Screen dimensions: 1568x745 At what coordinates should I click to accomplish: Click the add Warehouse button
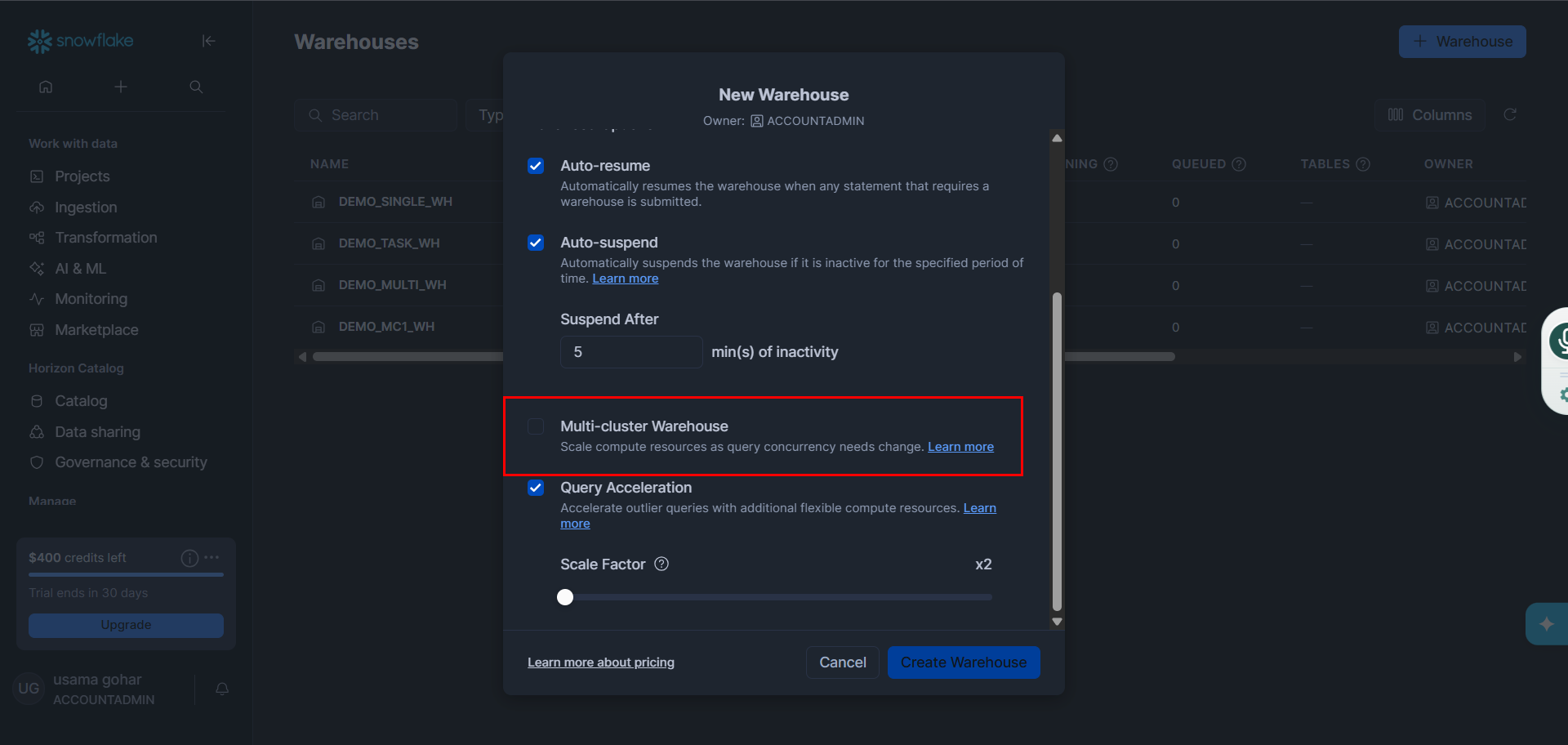click(x=1463, y=42)
